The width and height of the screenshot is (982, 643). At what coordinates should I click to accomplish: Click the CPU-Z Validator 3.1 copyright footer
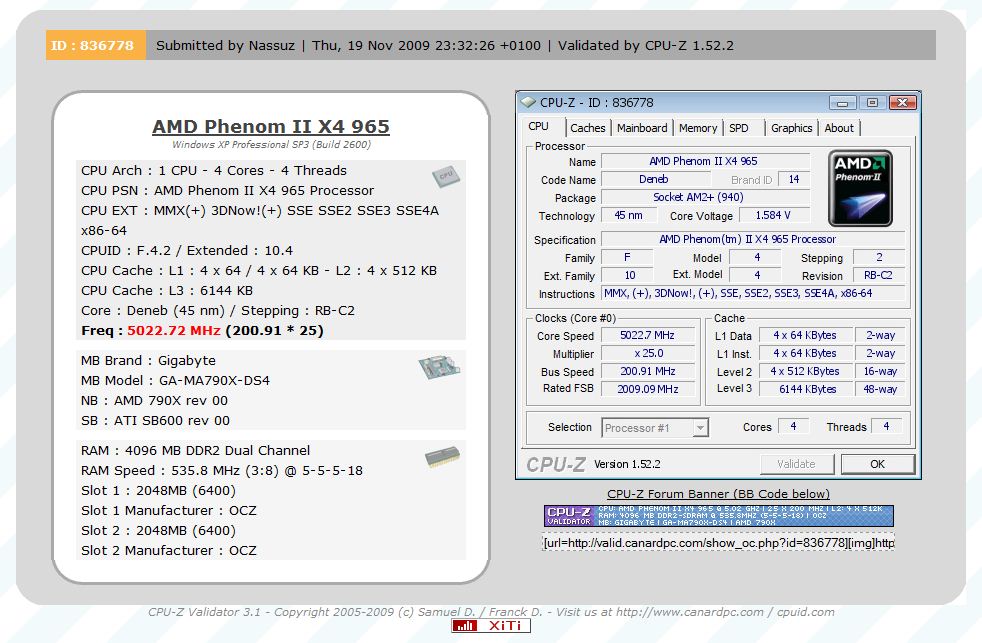coord(491,612)
